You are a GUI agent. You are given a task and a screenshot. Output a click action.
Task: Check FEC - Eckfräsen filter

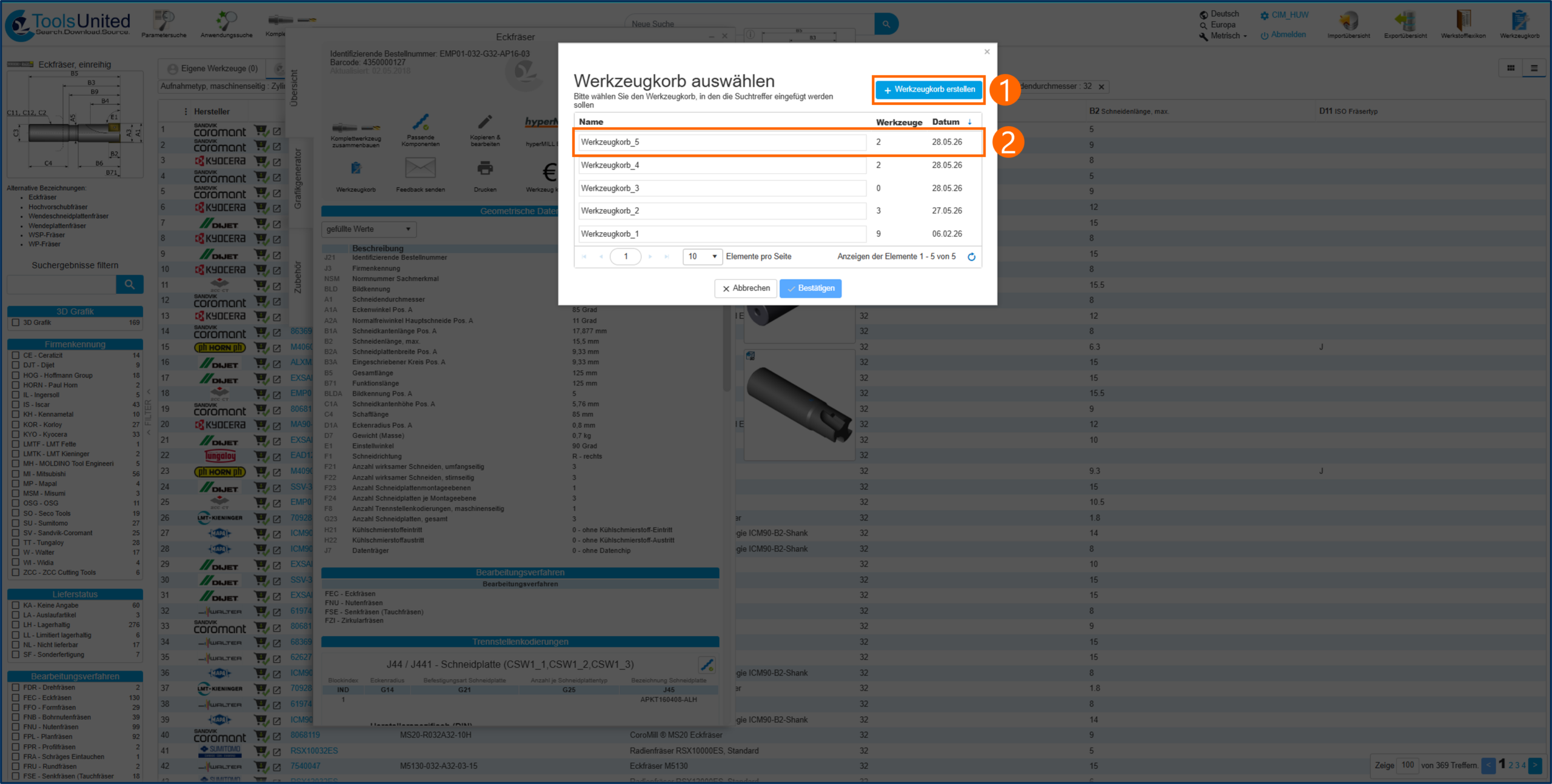[16, 698]
